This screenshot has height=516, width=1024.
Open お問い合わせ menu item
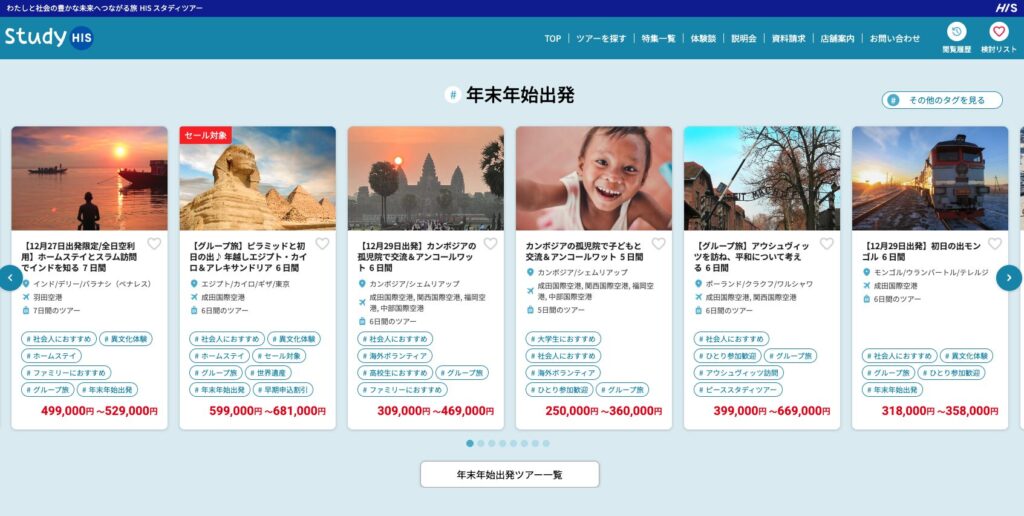(895, 39)
